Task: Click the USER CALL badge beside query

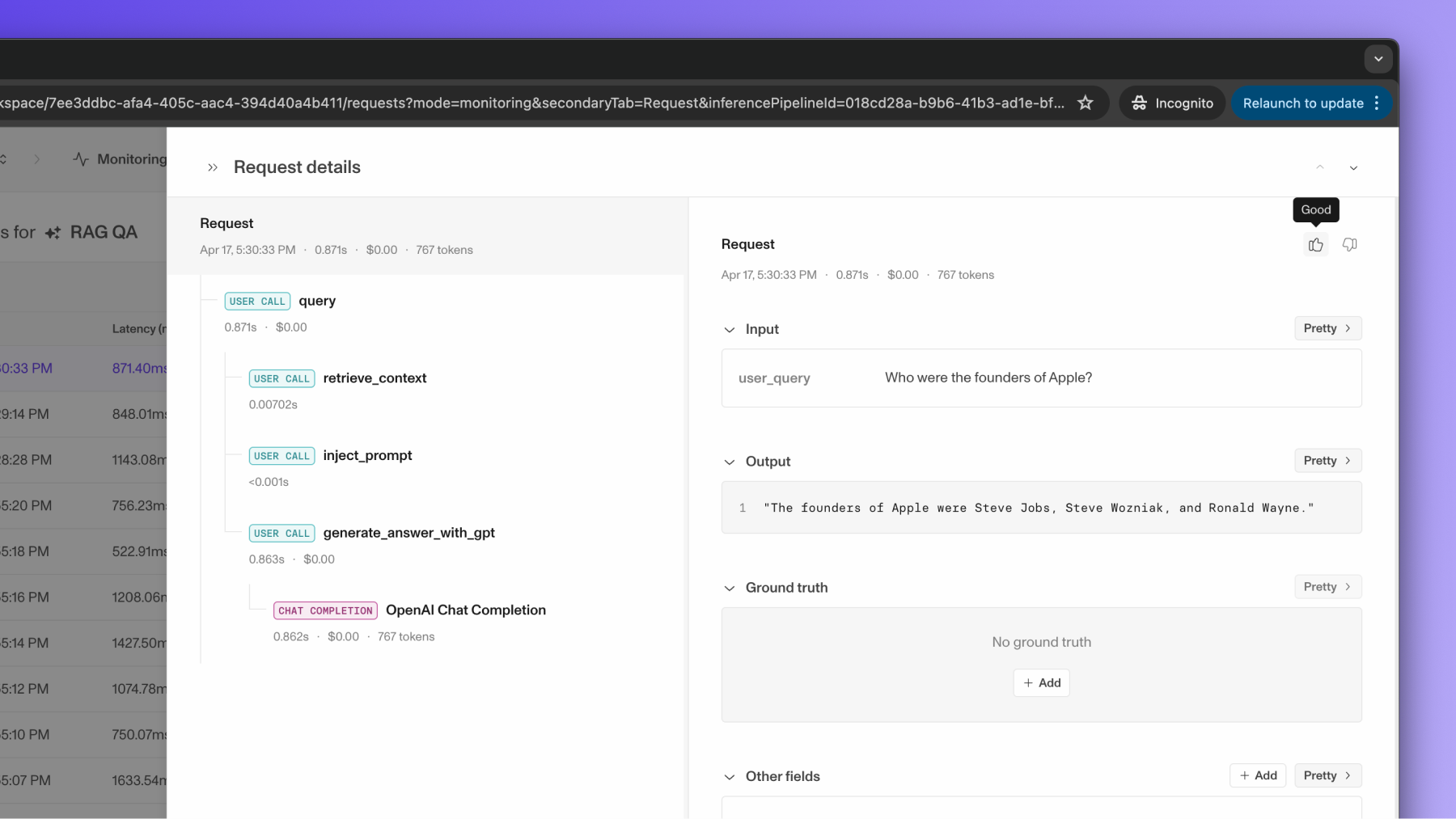Action: [257, 302]
